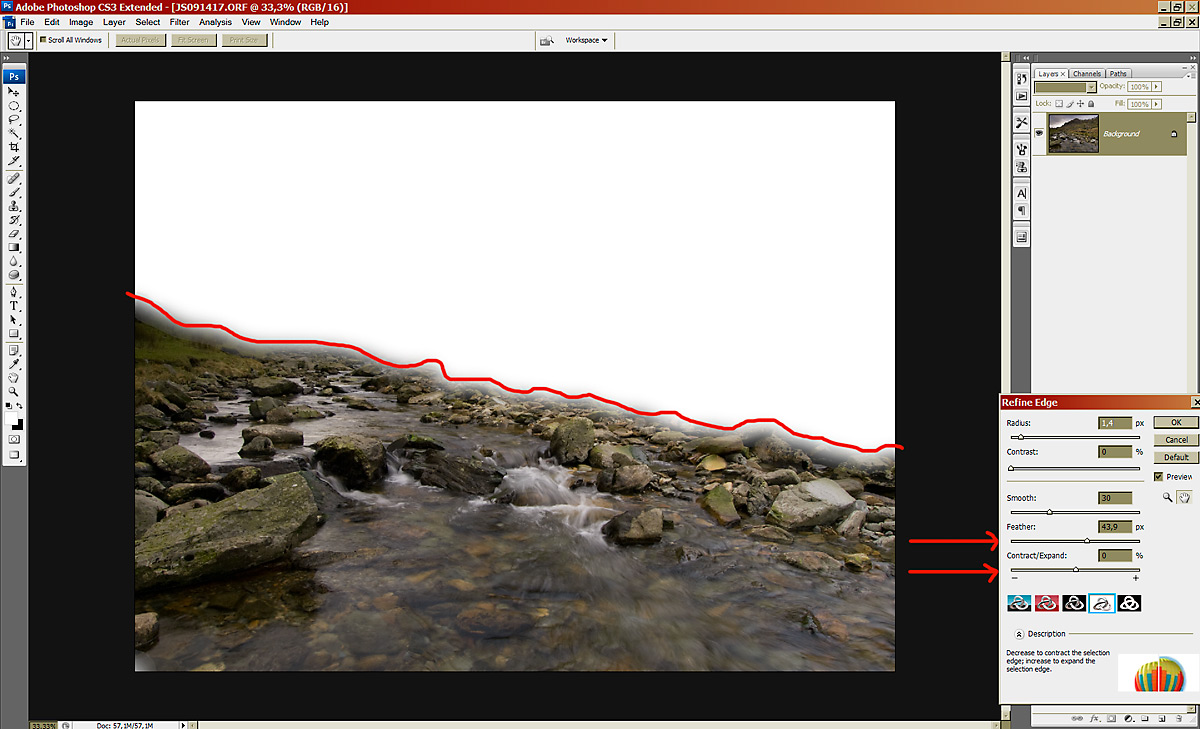Open the layer blend mode dropdown

coord(1066,87)
